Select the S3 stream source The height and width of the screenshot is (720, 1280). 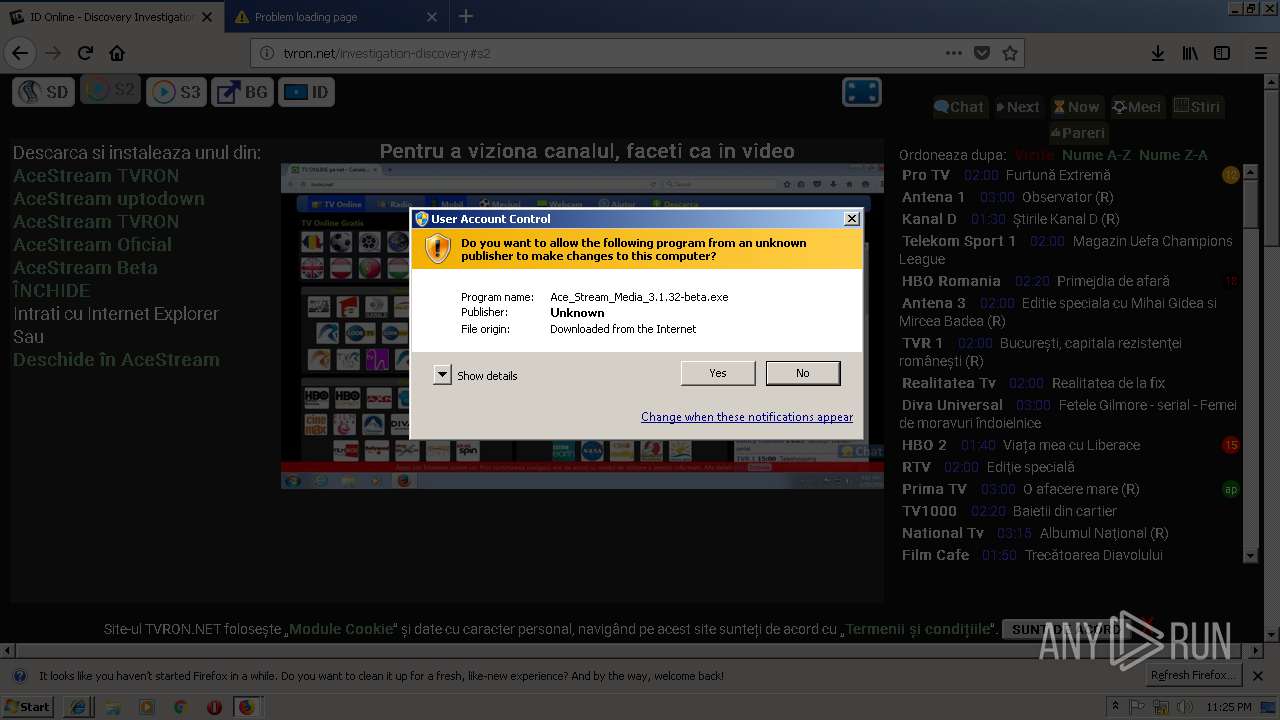[176, 92]
